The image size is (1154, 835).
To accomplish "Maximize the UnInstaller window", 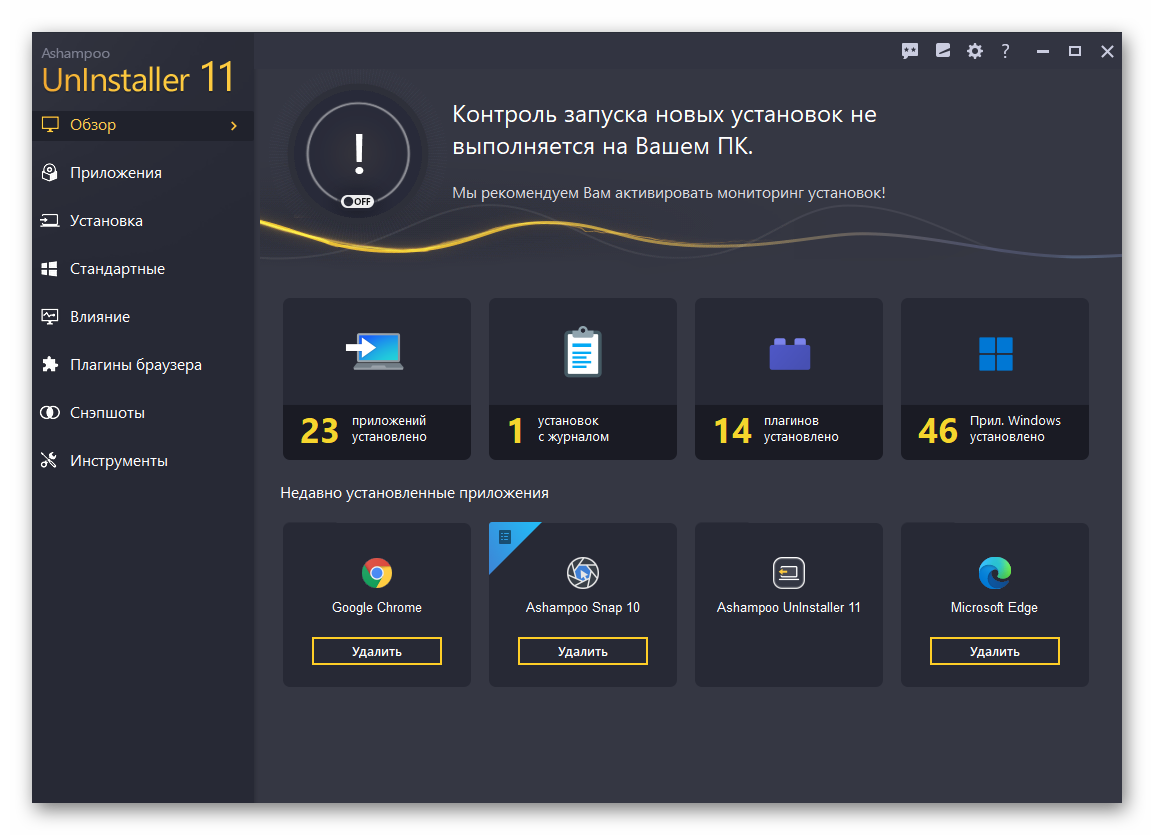I will pyautogui.click(x=1075, y=51).
